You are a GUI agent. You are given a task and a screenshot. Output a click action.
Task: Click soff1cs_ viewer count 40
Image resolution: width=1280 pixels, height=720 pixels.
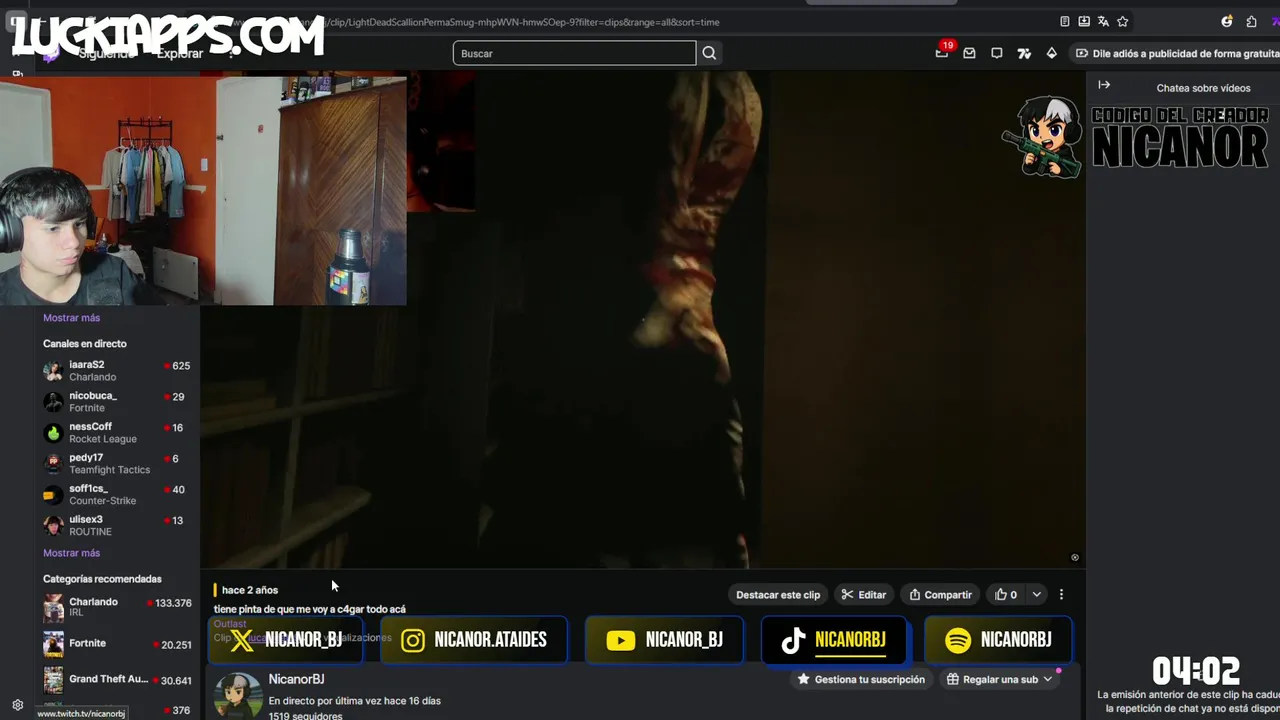(178, 490)
